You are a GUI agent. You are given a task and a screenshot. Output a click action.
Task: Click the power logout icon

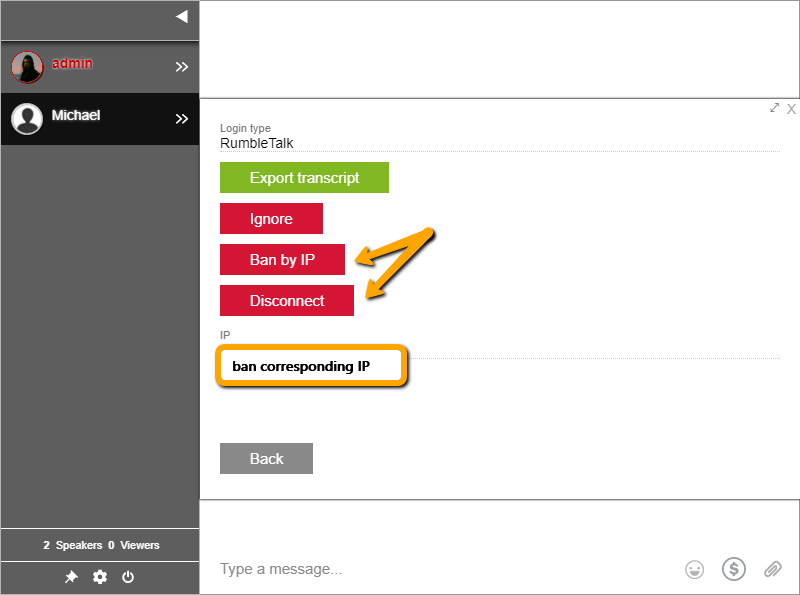(128, 577)
